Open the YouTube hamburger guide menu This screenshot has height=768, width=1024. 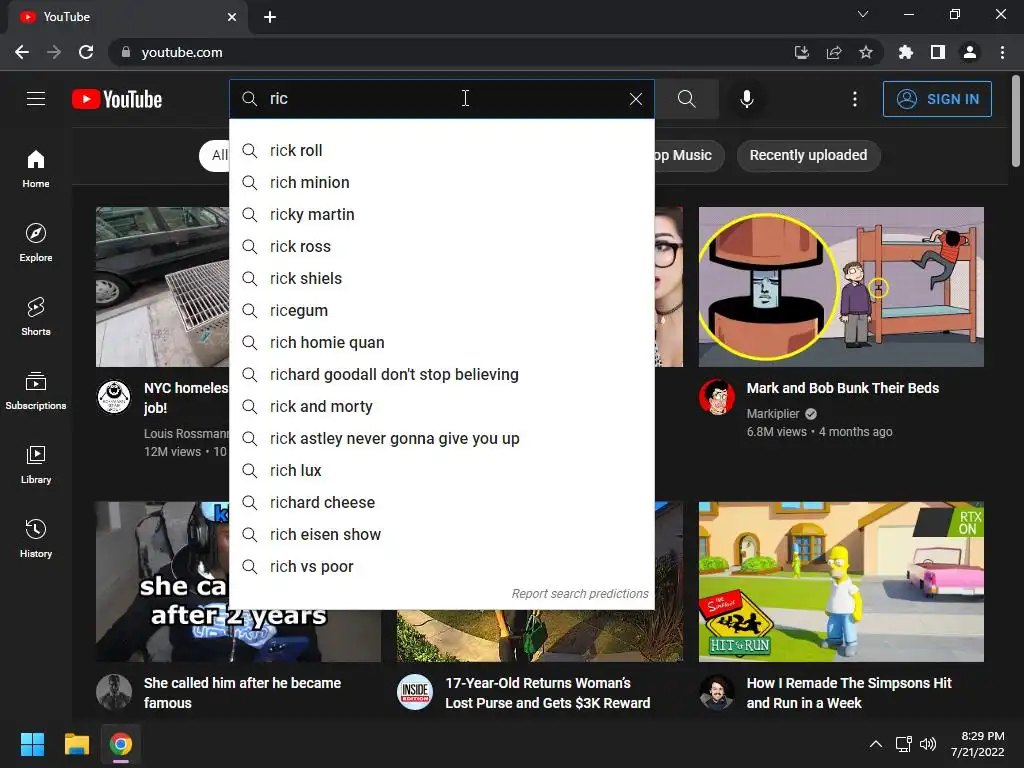(x=36, y=99)
